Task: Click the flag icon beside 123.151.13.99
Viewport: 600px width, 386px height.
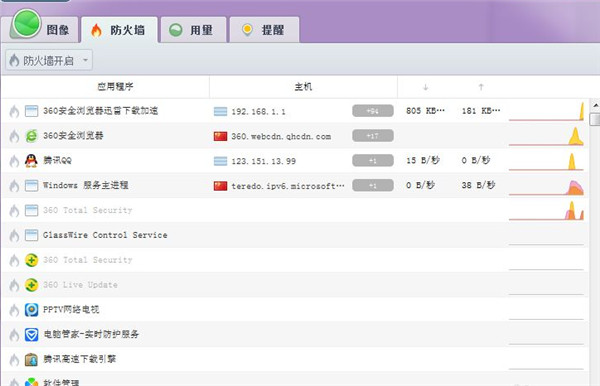Action: coord(220,161)
